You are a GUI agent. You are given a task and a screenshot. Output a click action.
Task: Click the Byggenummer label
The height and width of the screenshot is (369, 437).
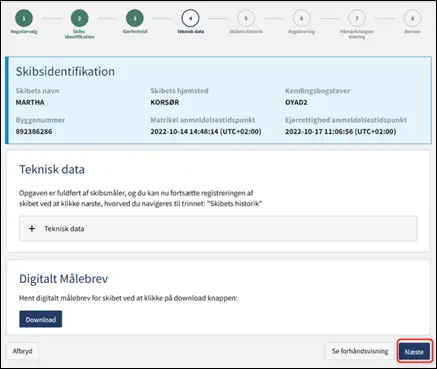coord(40,120)
